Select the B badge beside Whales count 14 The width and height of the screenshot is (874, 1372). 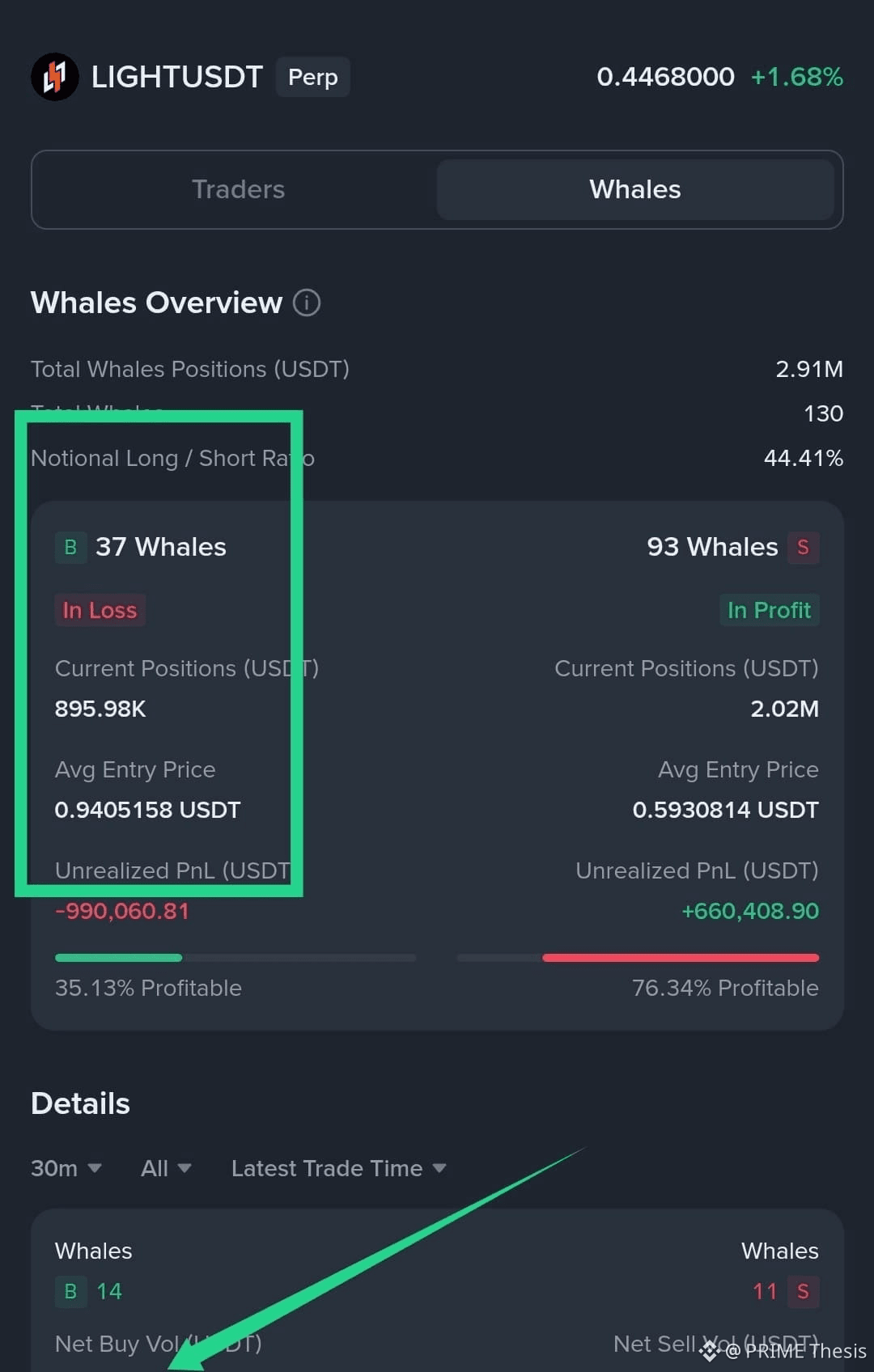[x=70, y=1291]
